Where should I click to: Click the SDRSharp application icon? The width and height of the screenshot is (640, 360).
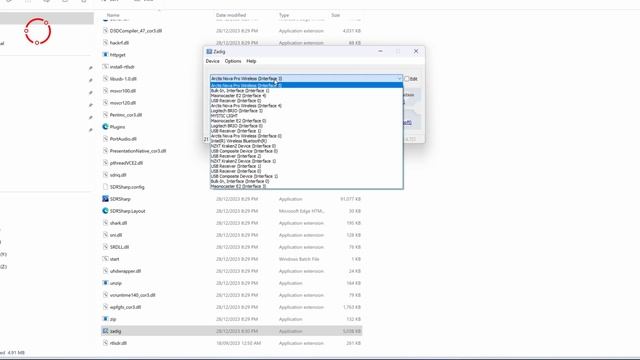pyautogui.click(x=105, y=199)
